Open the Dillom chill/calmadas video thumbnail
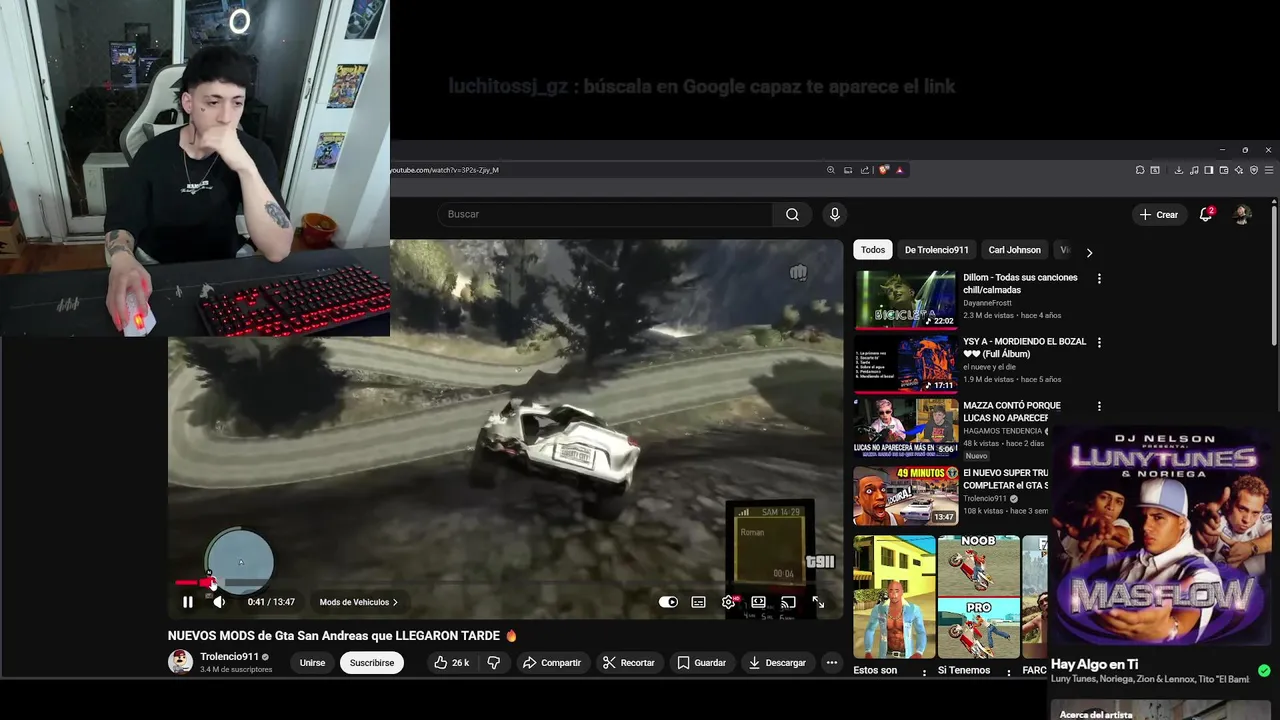 tap(905, 299)
